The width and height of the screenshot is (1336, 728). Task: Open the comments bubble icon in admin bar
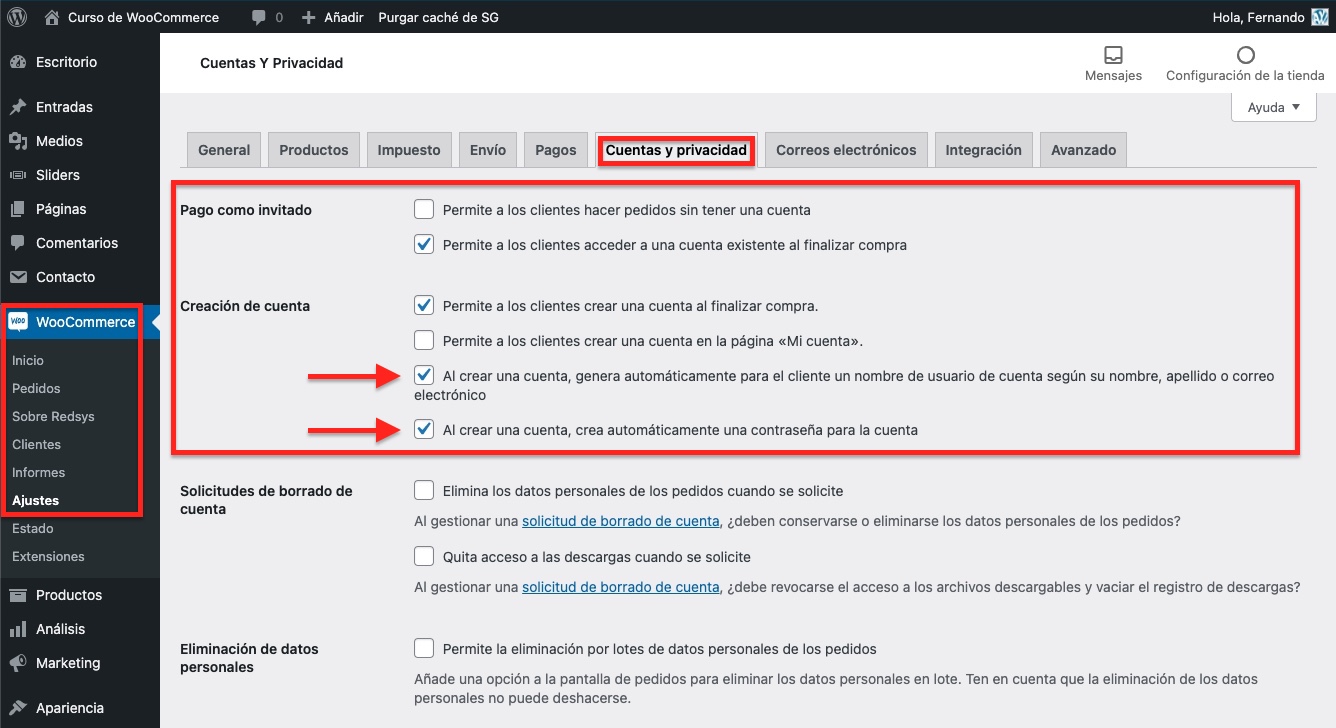coord(259,18)
